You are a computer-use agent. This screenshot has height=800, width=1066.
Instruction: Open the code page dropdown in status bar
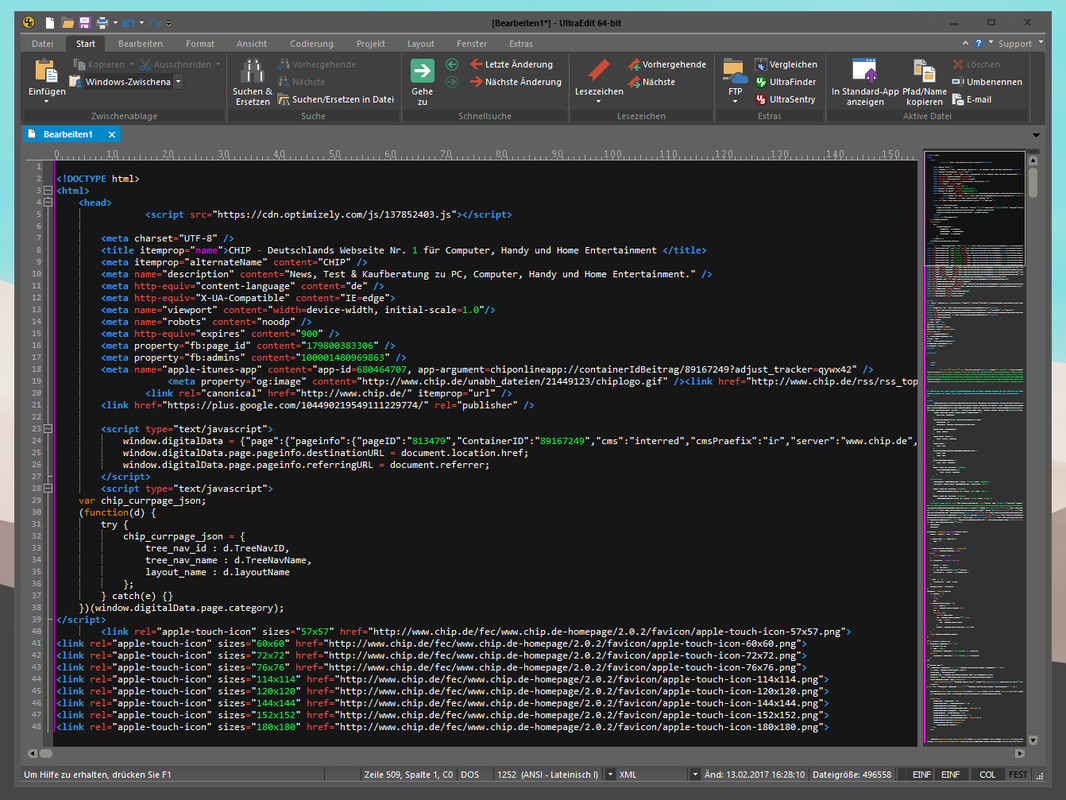click(x=610, y=774)
